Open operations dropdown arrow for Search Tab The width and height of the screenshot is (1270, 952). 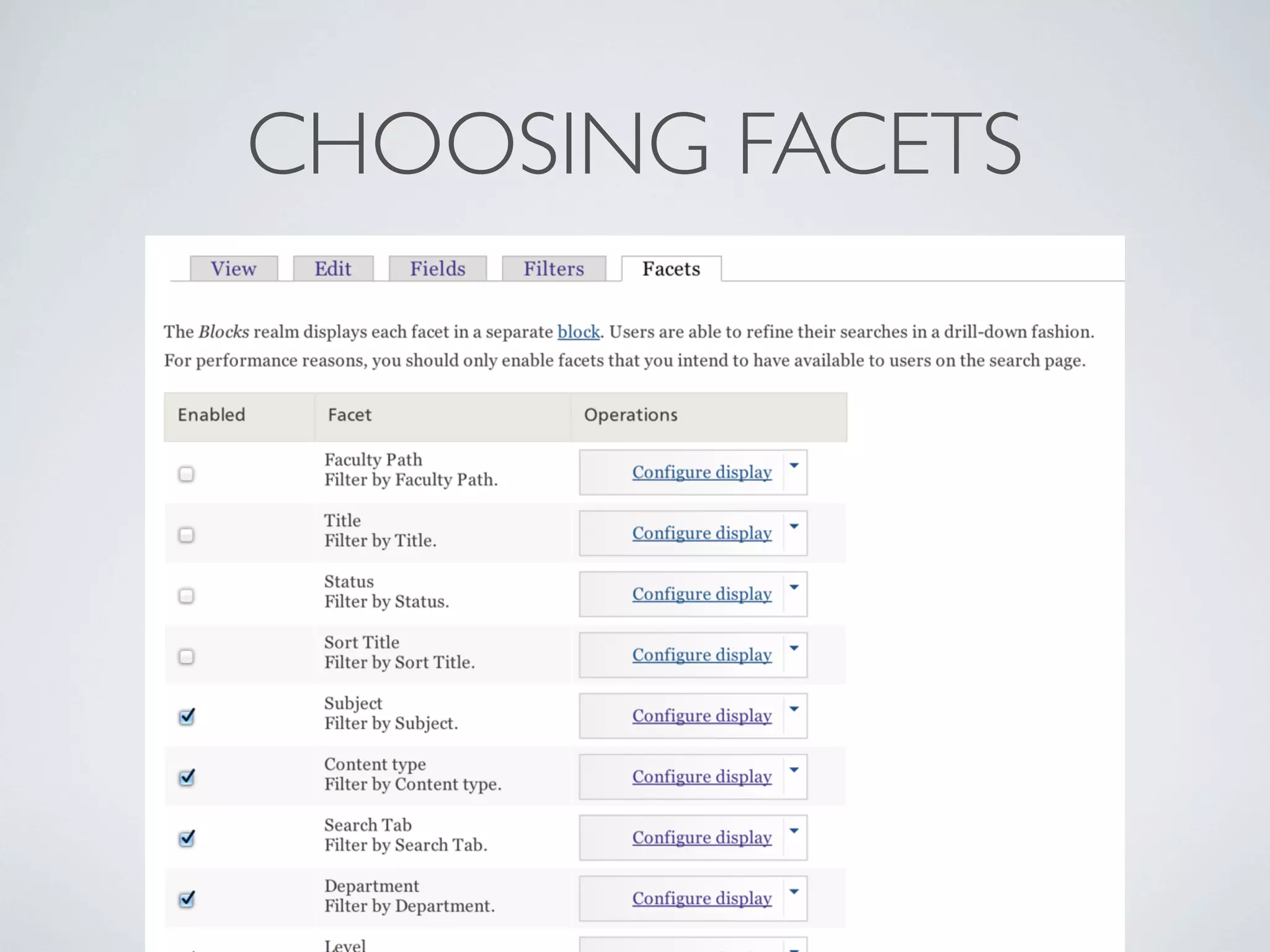coord(794,831)
